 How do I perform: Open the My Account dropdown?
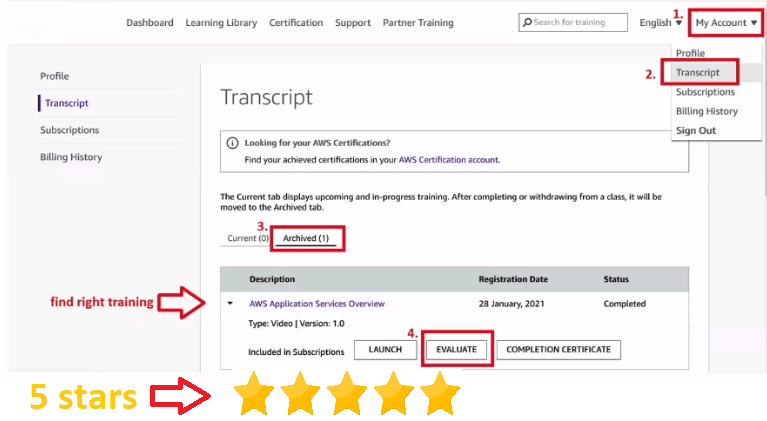(x=726, y=22)
